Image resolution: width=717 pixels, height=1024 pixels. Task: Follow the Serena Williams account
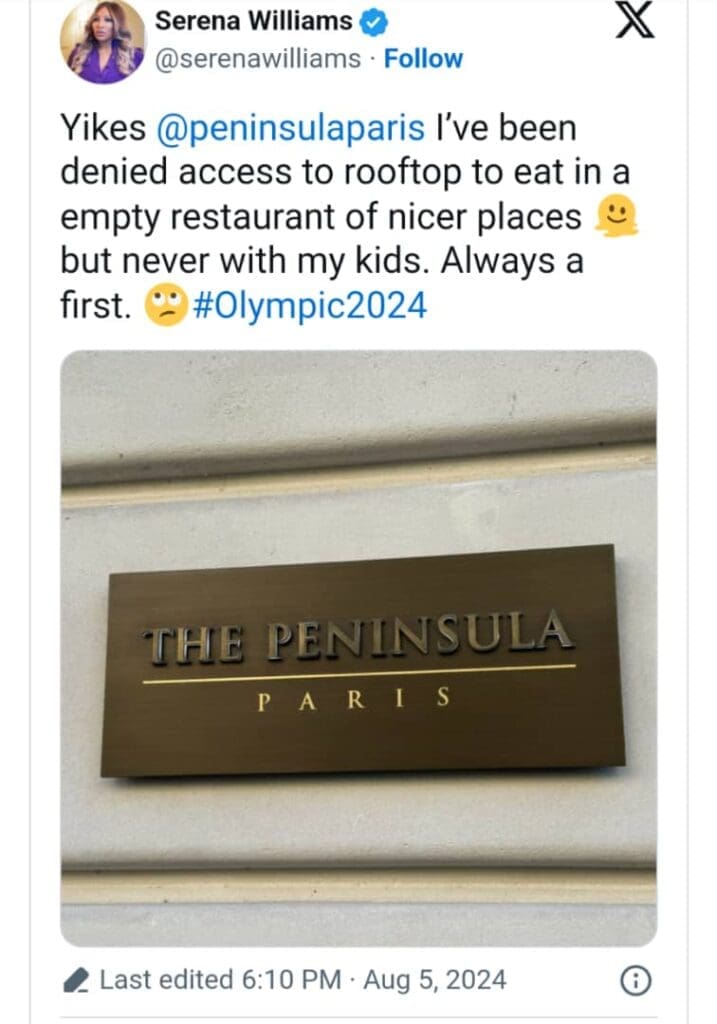pyautogui.click(x=424, y=59)
